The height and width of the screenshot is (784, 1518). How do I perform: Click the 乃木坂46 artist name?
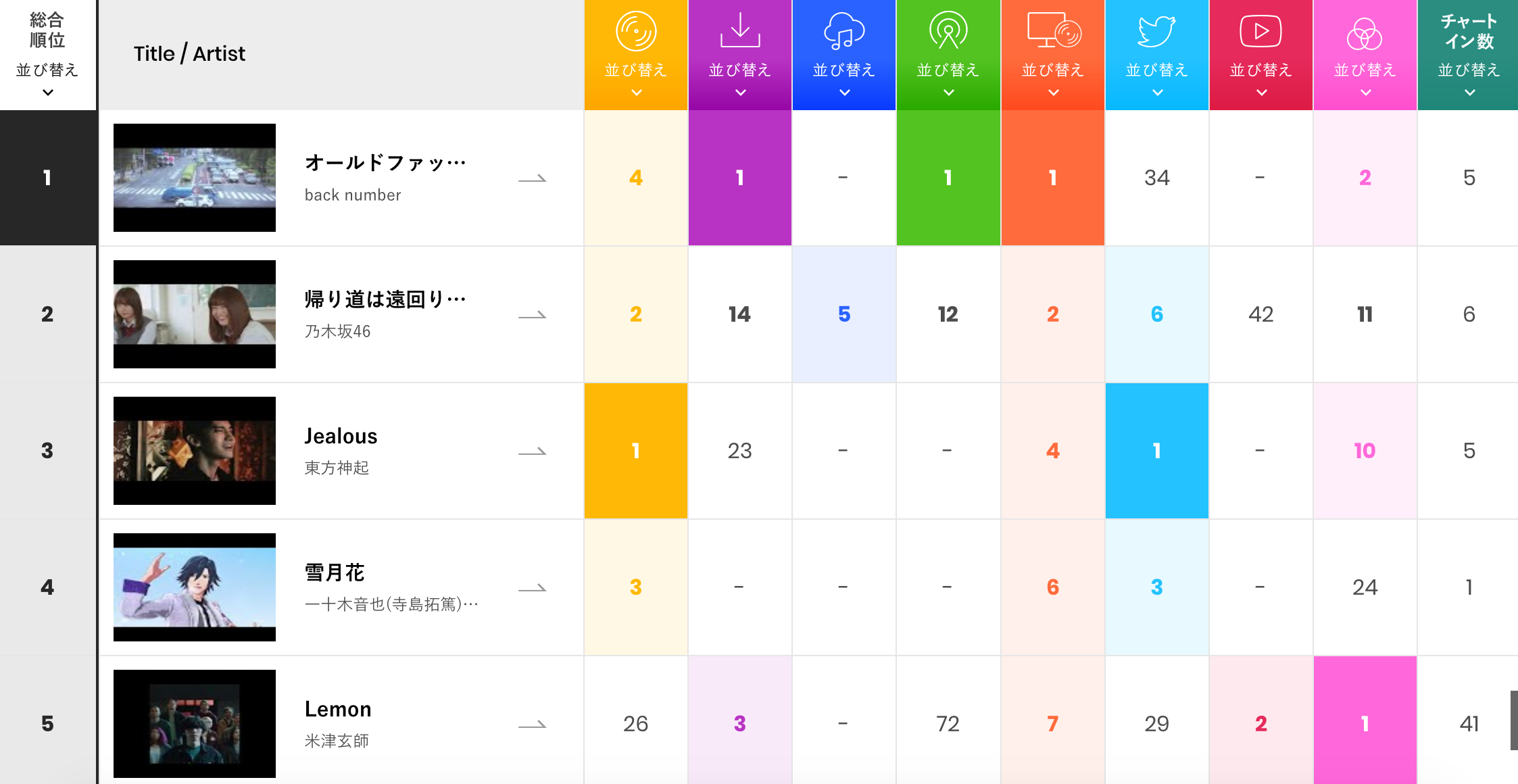[x=337, y=331]
